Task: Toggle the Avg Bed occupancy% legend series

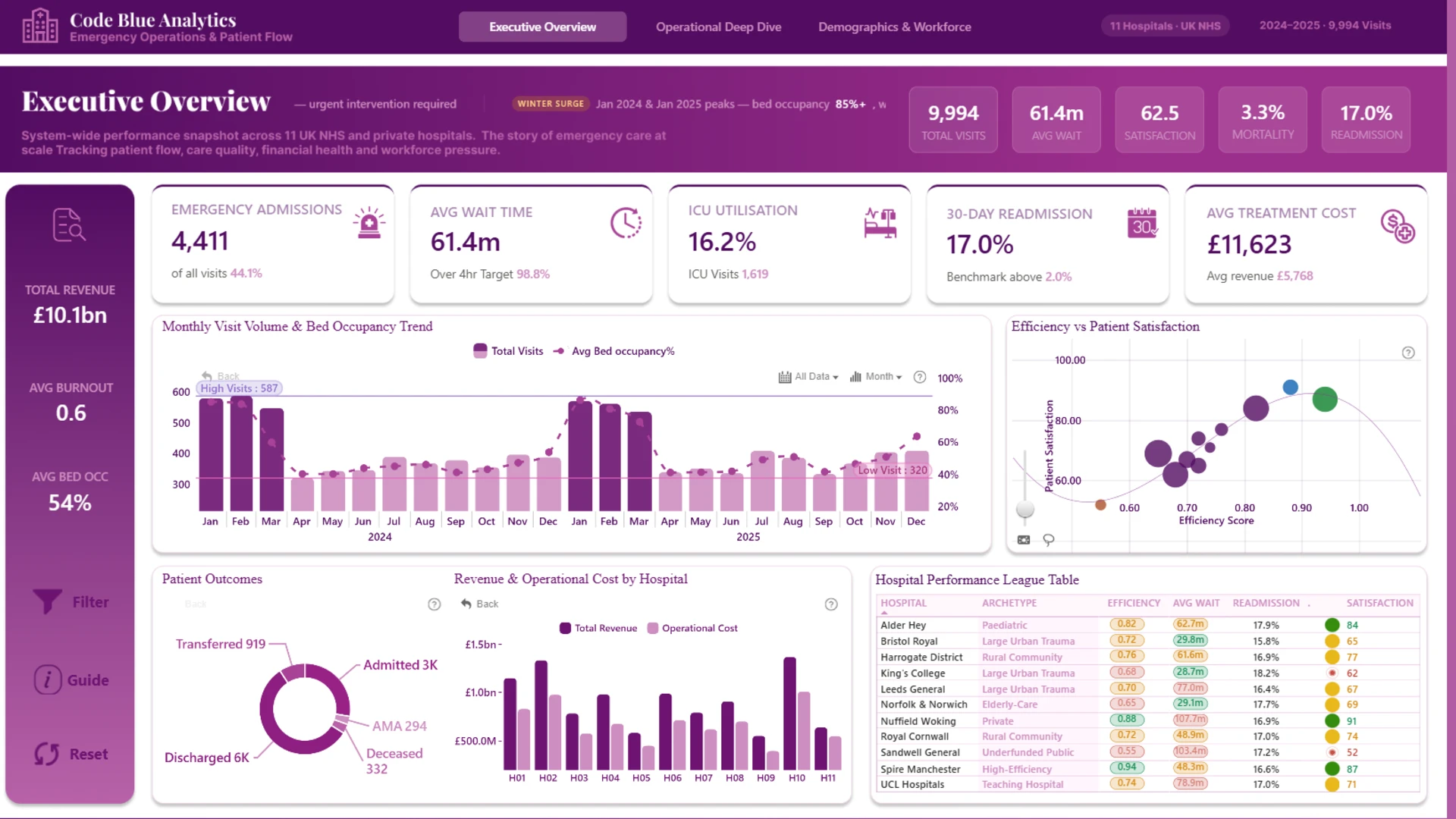Action: pos(613,351)
